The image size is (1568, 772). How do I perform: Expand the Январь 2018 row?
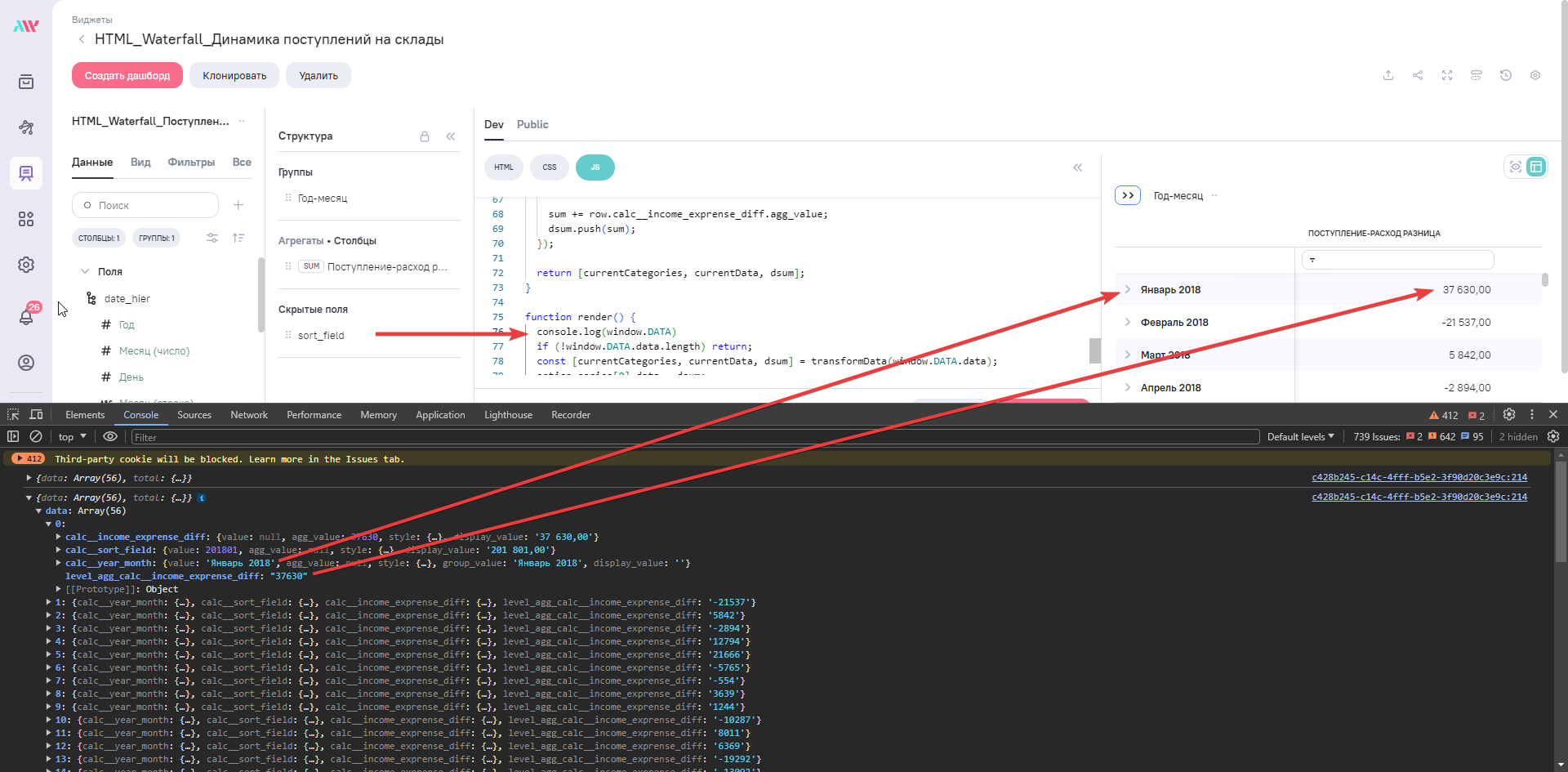tap(1128, 289)
